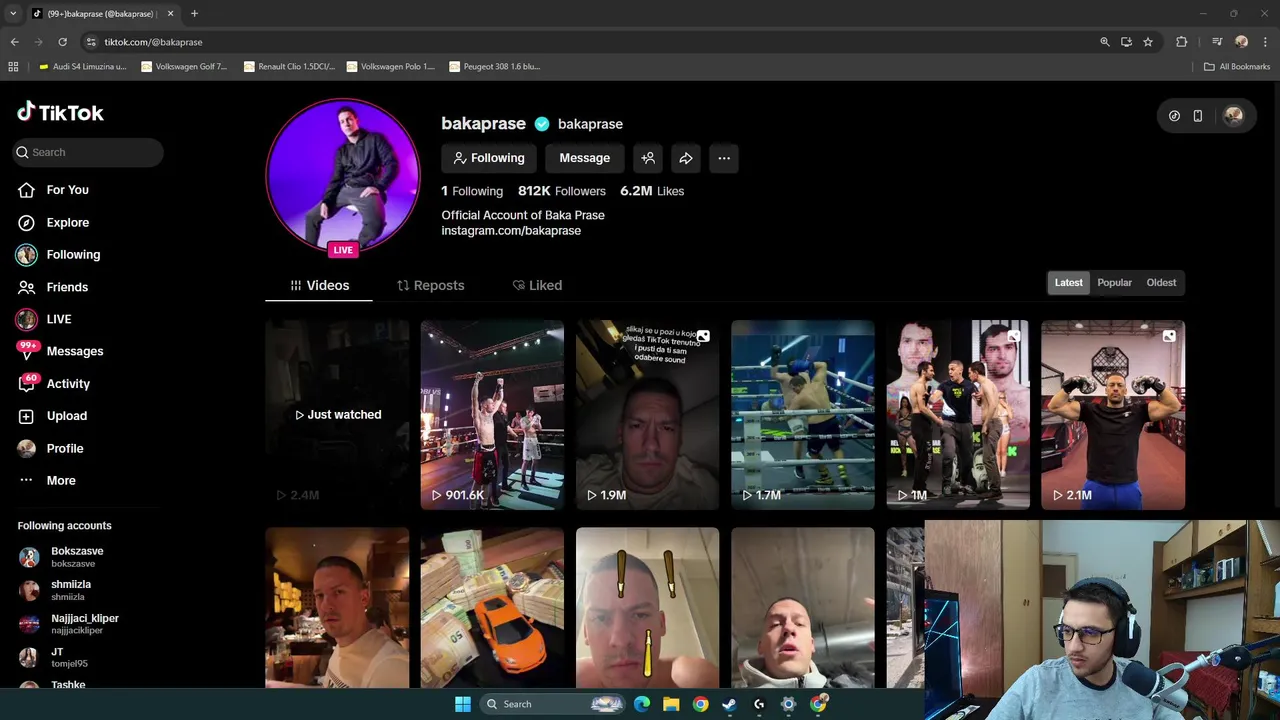
Task: Open the Windows Start menu
Action: pyautogui.click(x=463, y=704)
